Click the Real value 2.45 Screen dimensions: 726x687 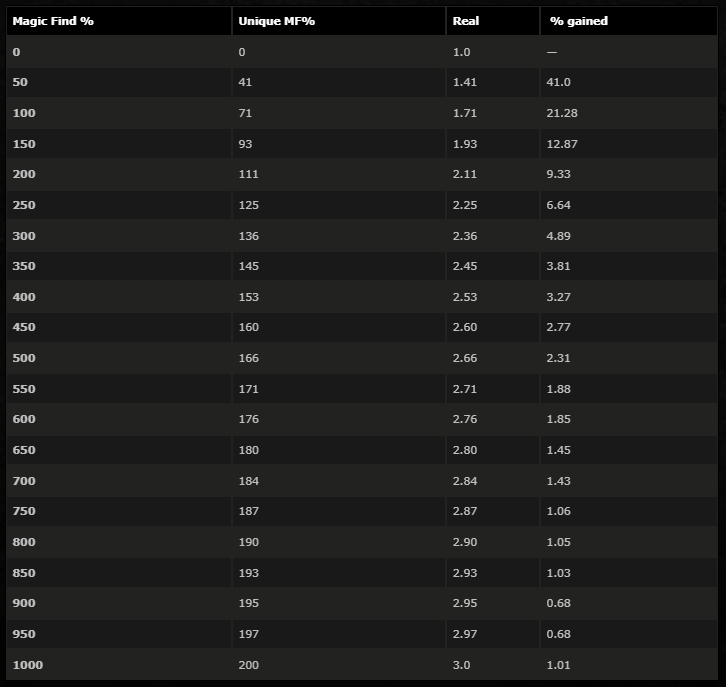click(465, 266)
